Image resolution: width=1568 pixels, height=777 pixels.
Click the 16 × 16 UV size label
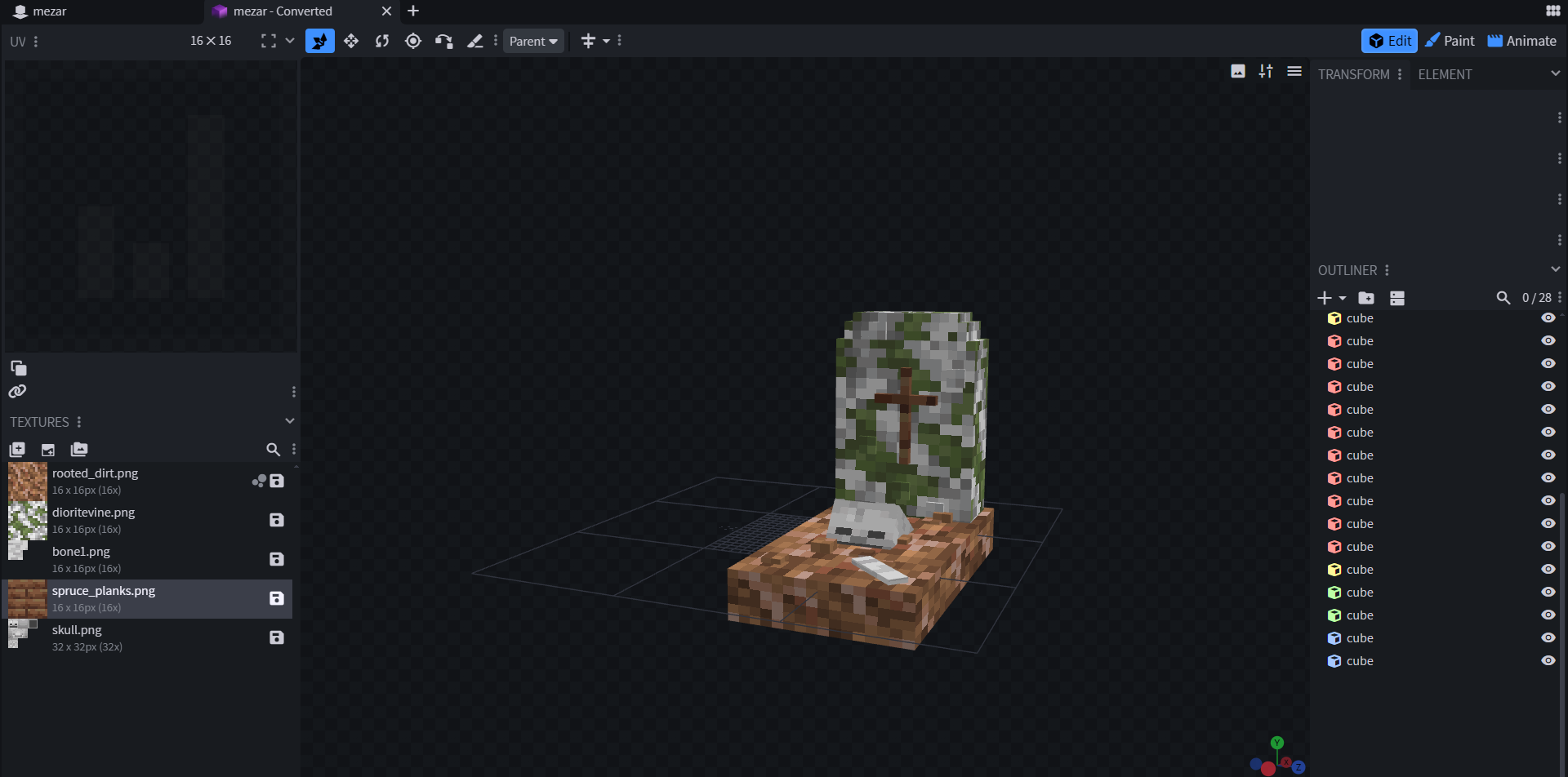211,41
